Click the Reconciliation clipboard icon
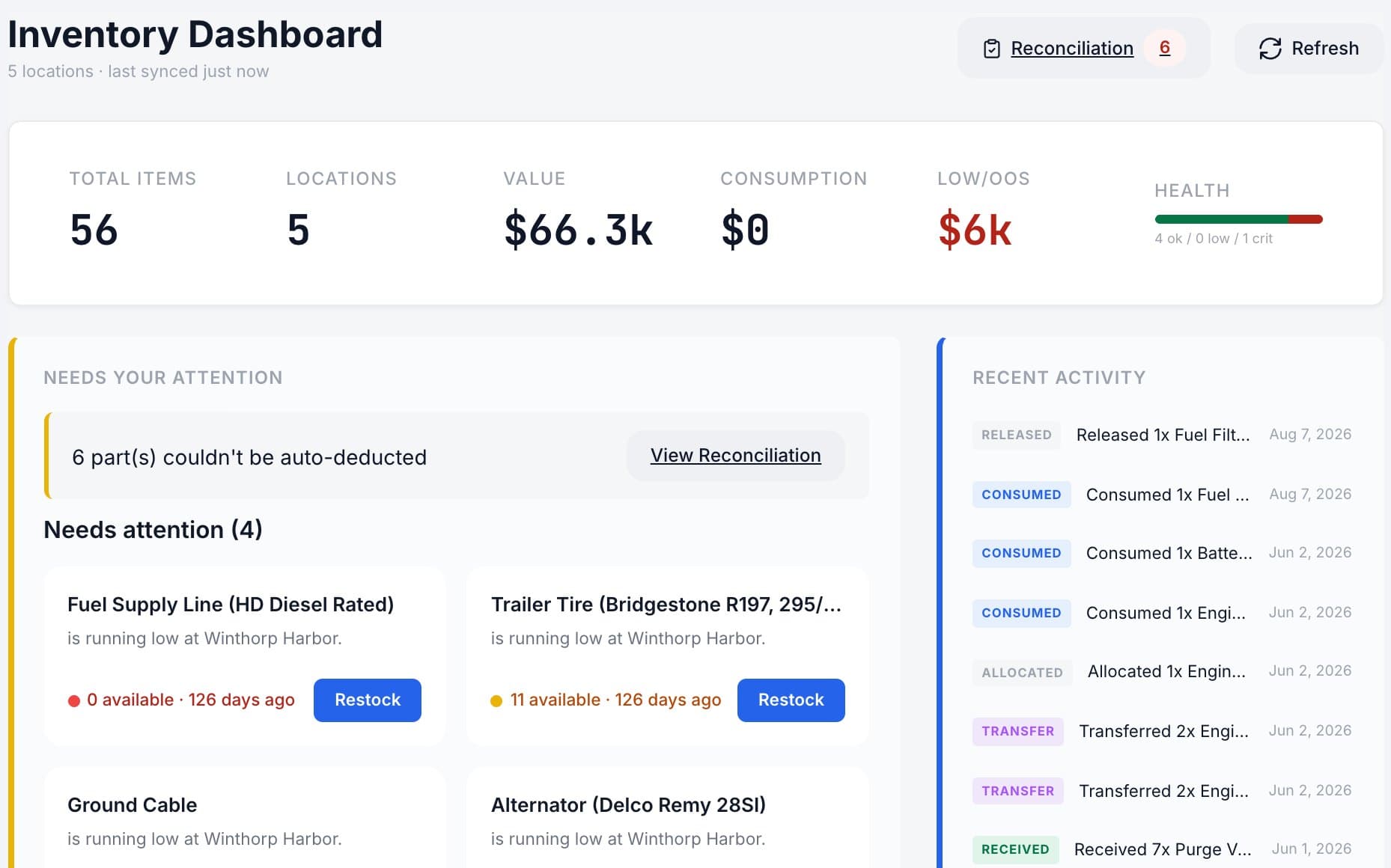 [x=991, y=49]
